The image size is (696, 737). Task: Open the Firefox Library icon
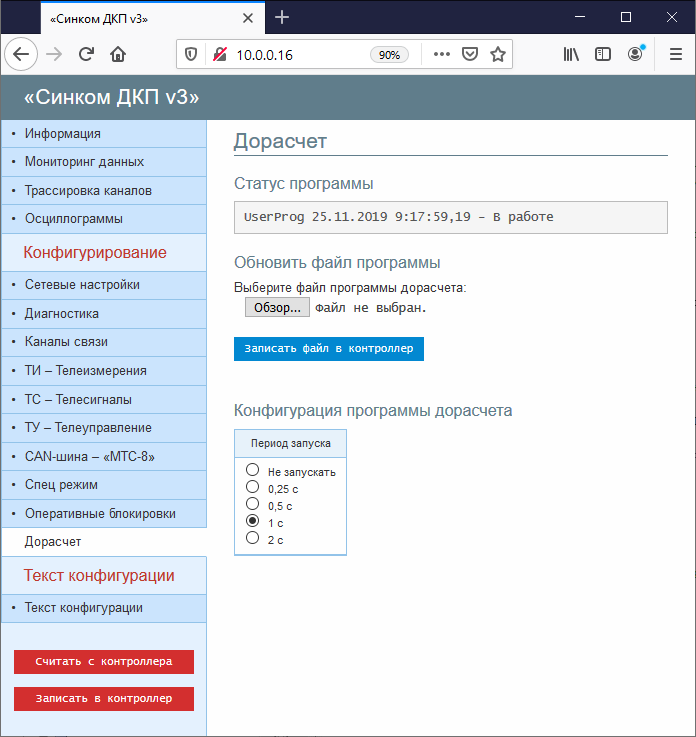[571, 54]
